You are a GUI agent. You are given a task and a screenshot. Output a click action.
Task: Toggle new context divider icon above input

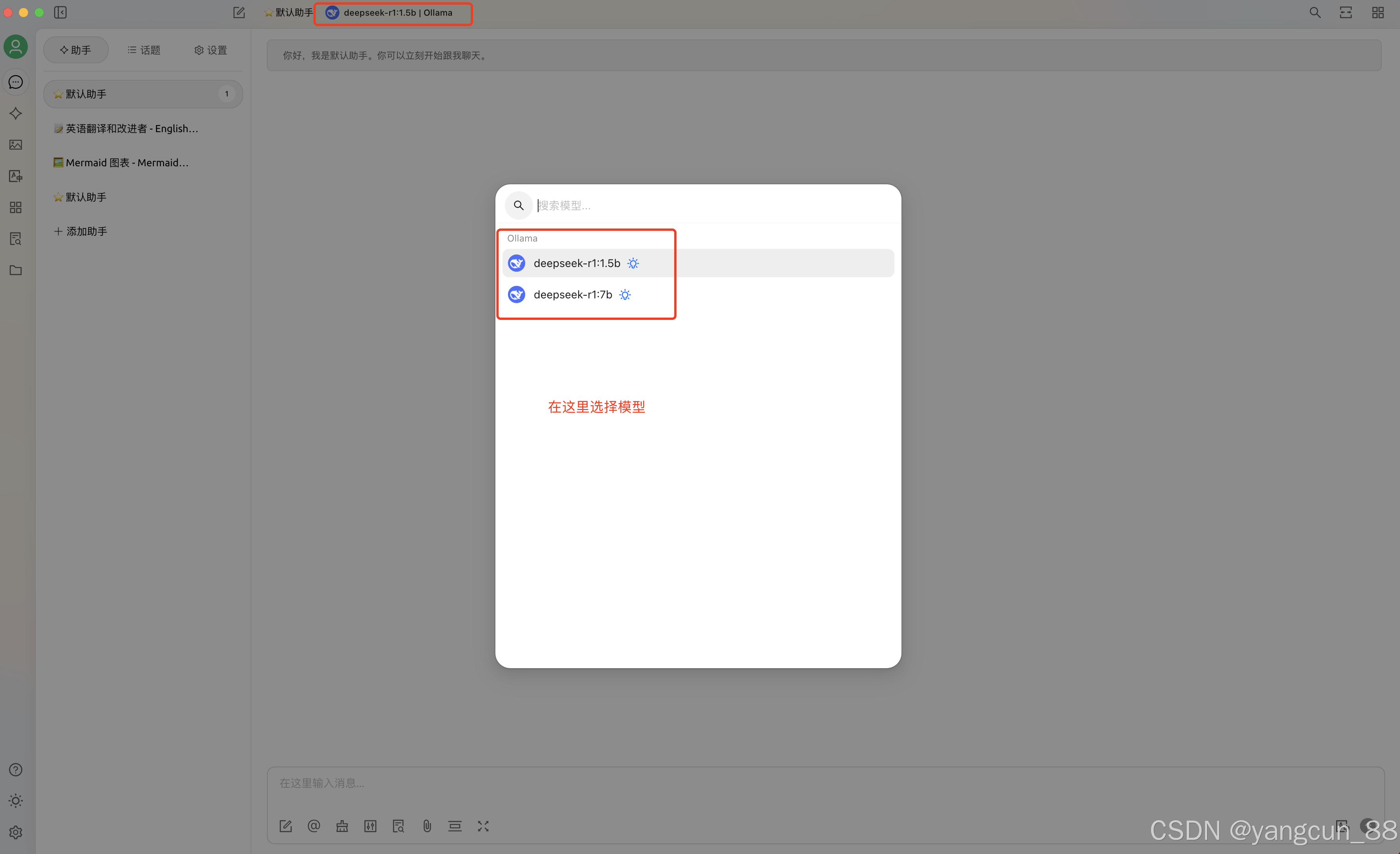(455, 825)
